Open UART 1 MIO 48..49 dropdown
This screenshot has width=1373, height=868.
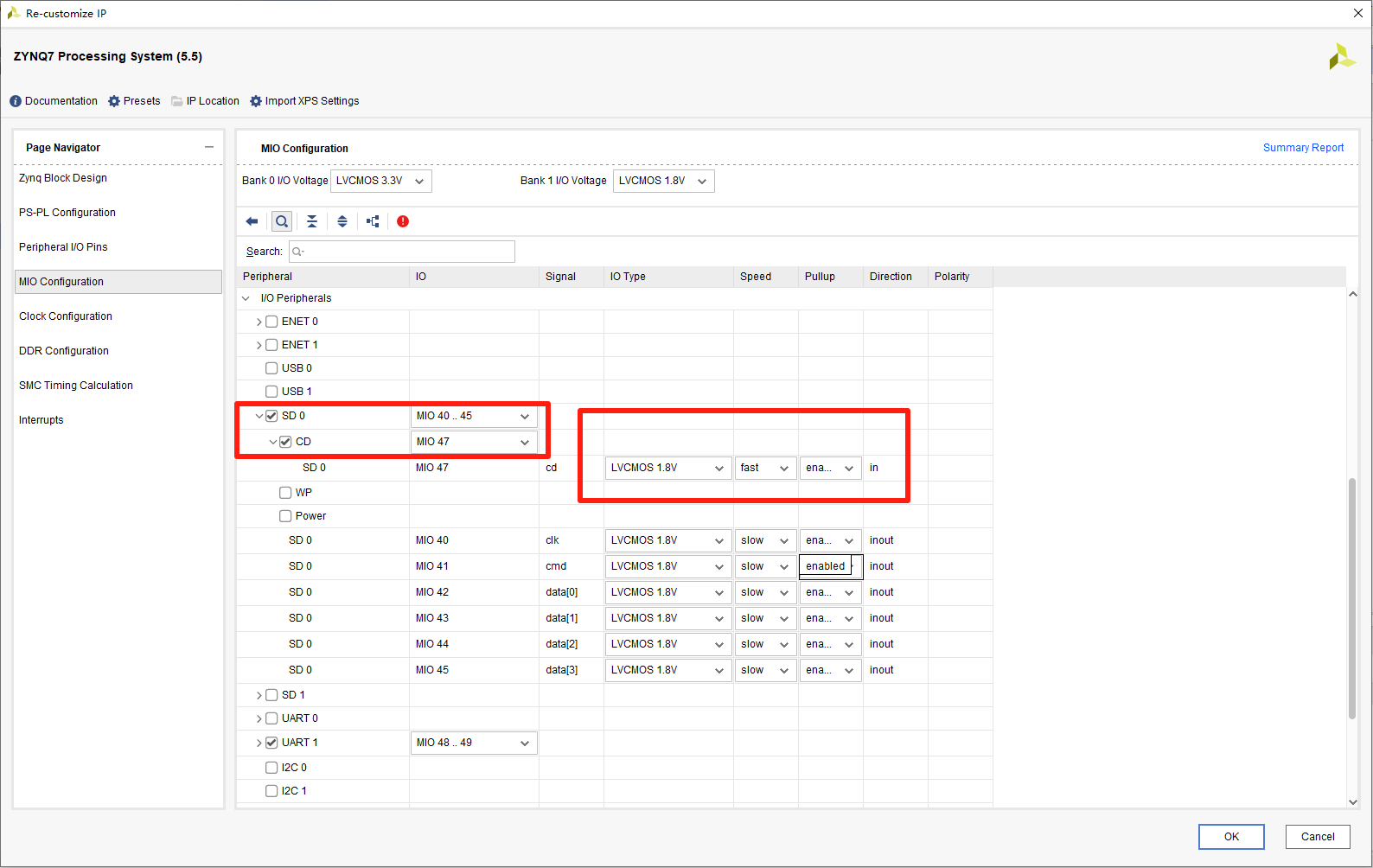[x=474, y=743]
